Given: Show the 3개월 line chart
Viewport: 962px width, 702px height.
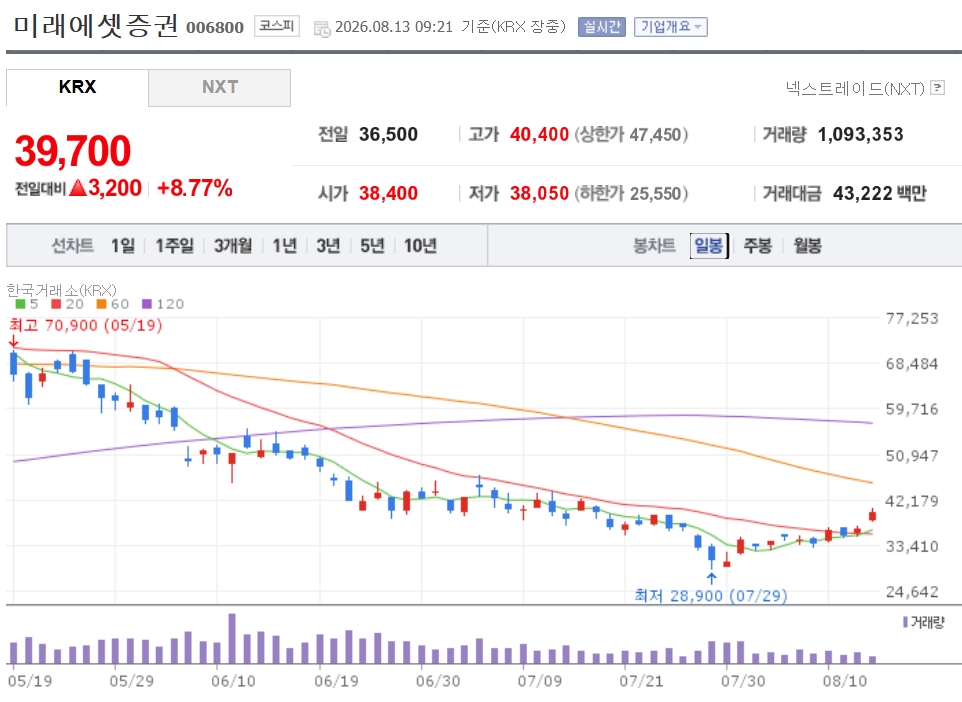Looking at the screenshot, I should tap(233, 245).
